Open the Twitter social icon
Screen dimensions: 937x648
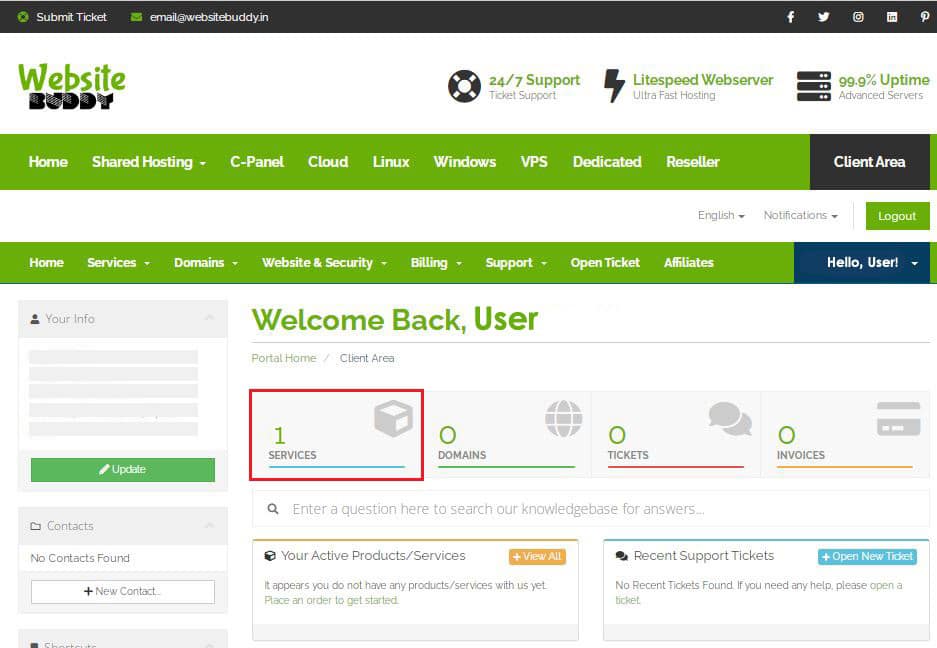(x=823, y=17)
